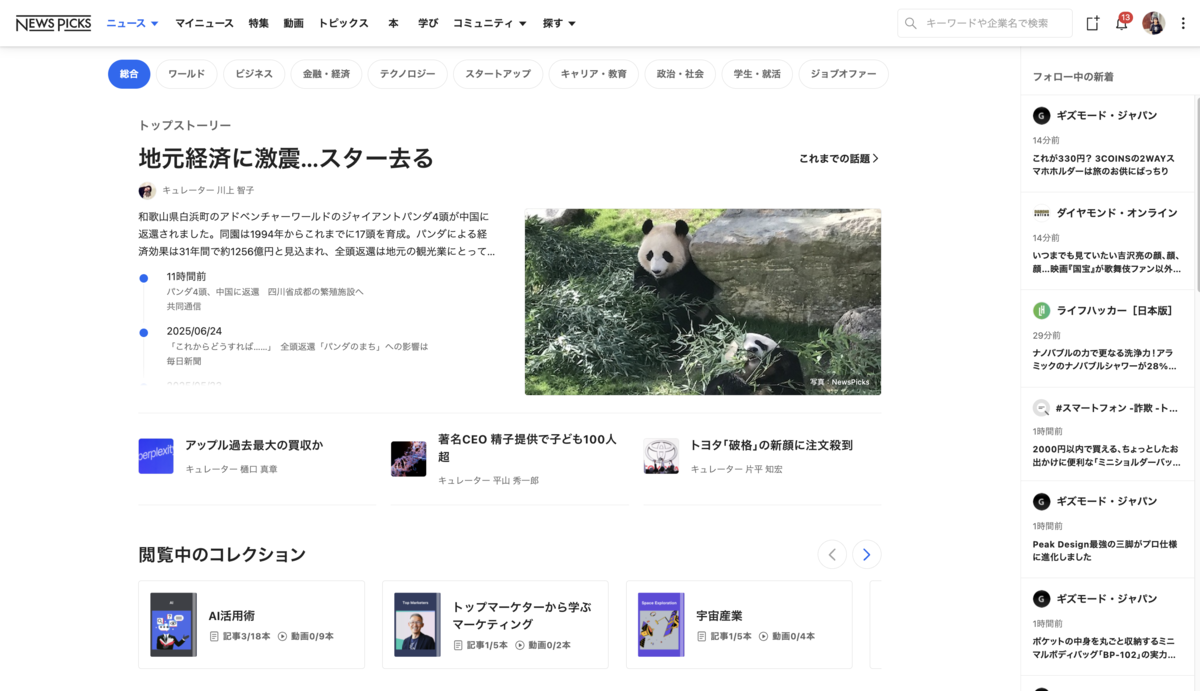Open 学び in top navigation
Image resolution: width=1200 pixels, height=691 pixels.
click(428, 23)
